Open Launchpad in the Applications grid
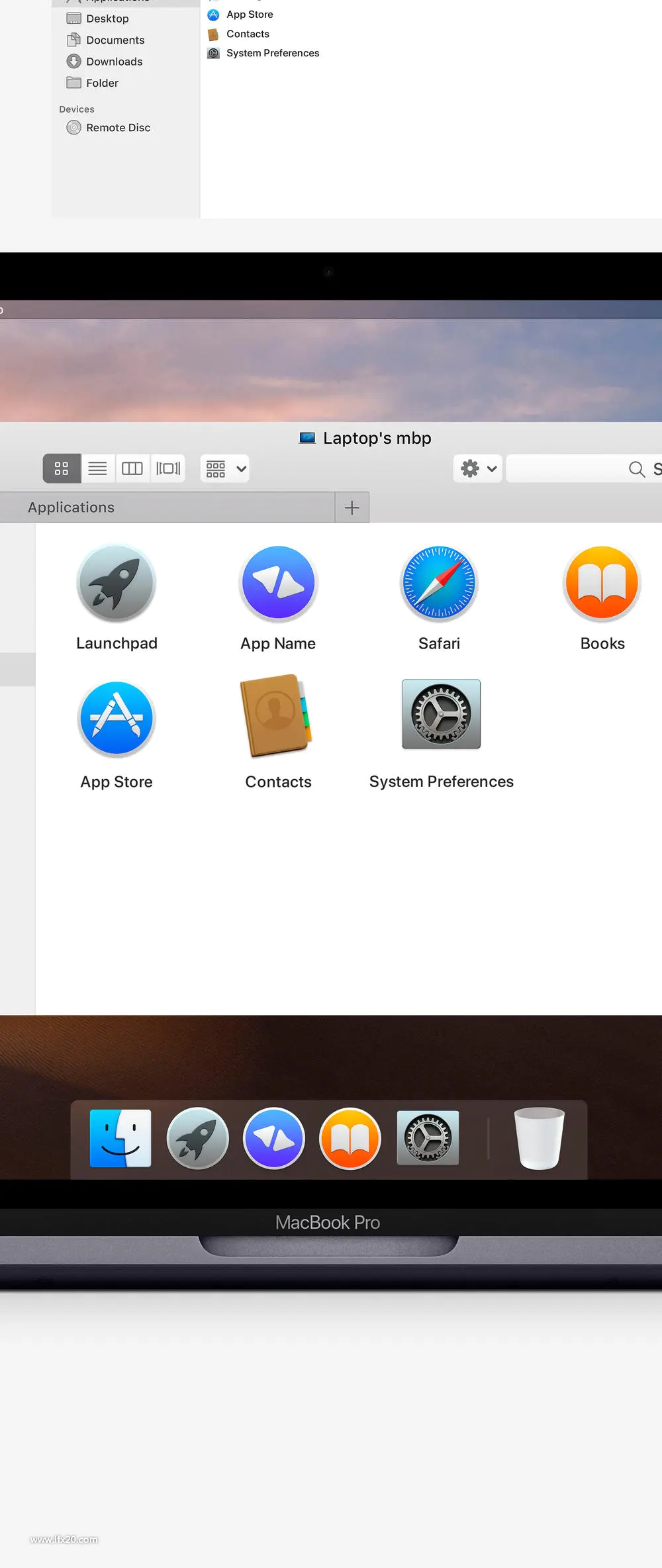The image size is (662, 1568). coord(117,583)
